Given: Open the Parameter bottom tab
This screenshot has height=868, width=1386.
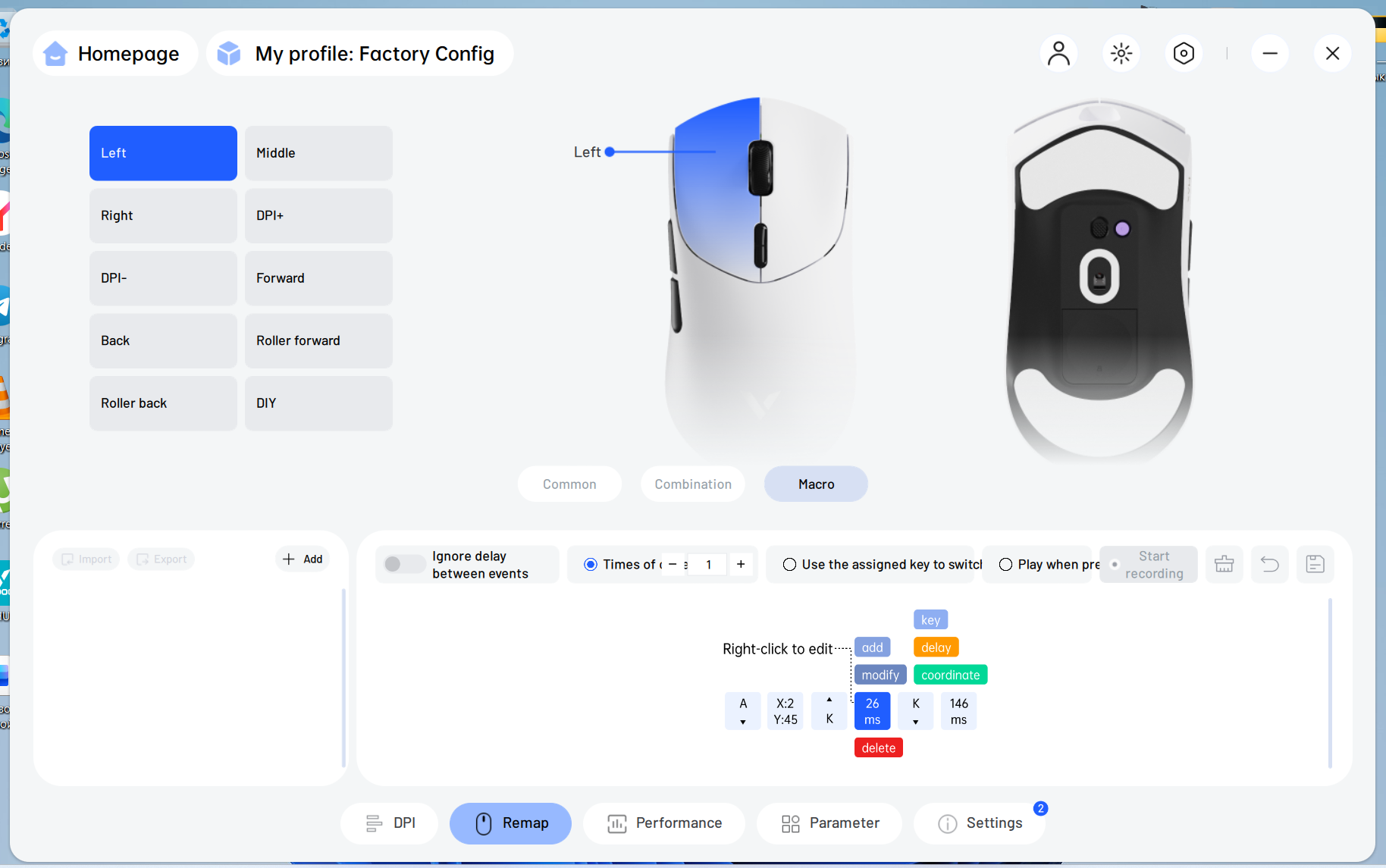Looking at the screenshot, I should pos(829,823).
